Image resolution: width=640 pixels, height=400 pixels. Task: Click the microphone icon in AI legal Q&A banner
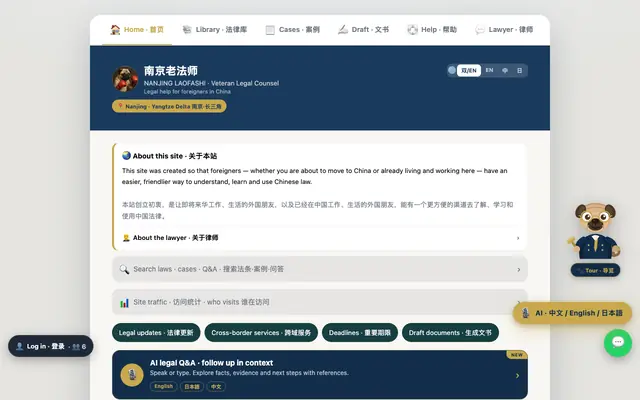point(132,375)
